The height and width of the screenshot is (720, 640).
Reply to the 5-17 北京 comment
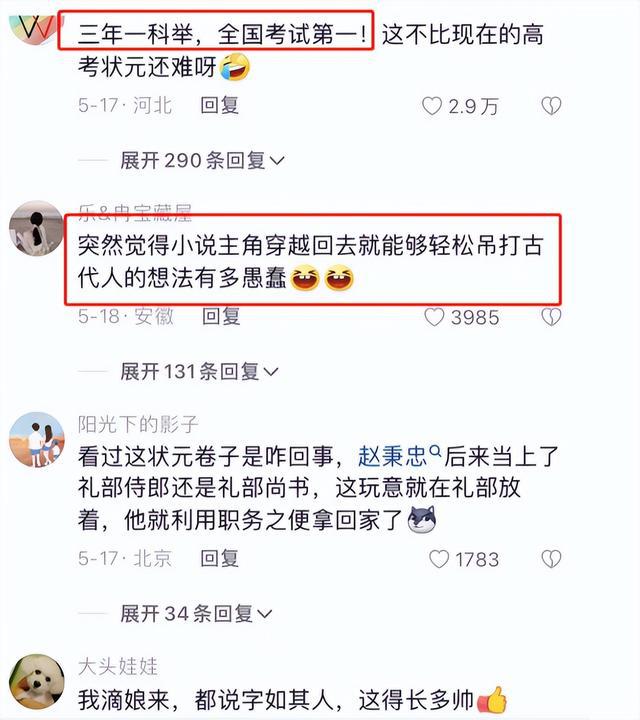[219, 558]
